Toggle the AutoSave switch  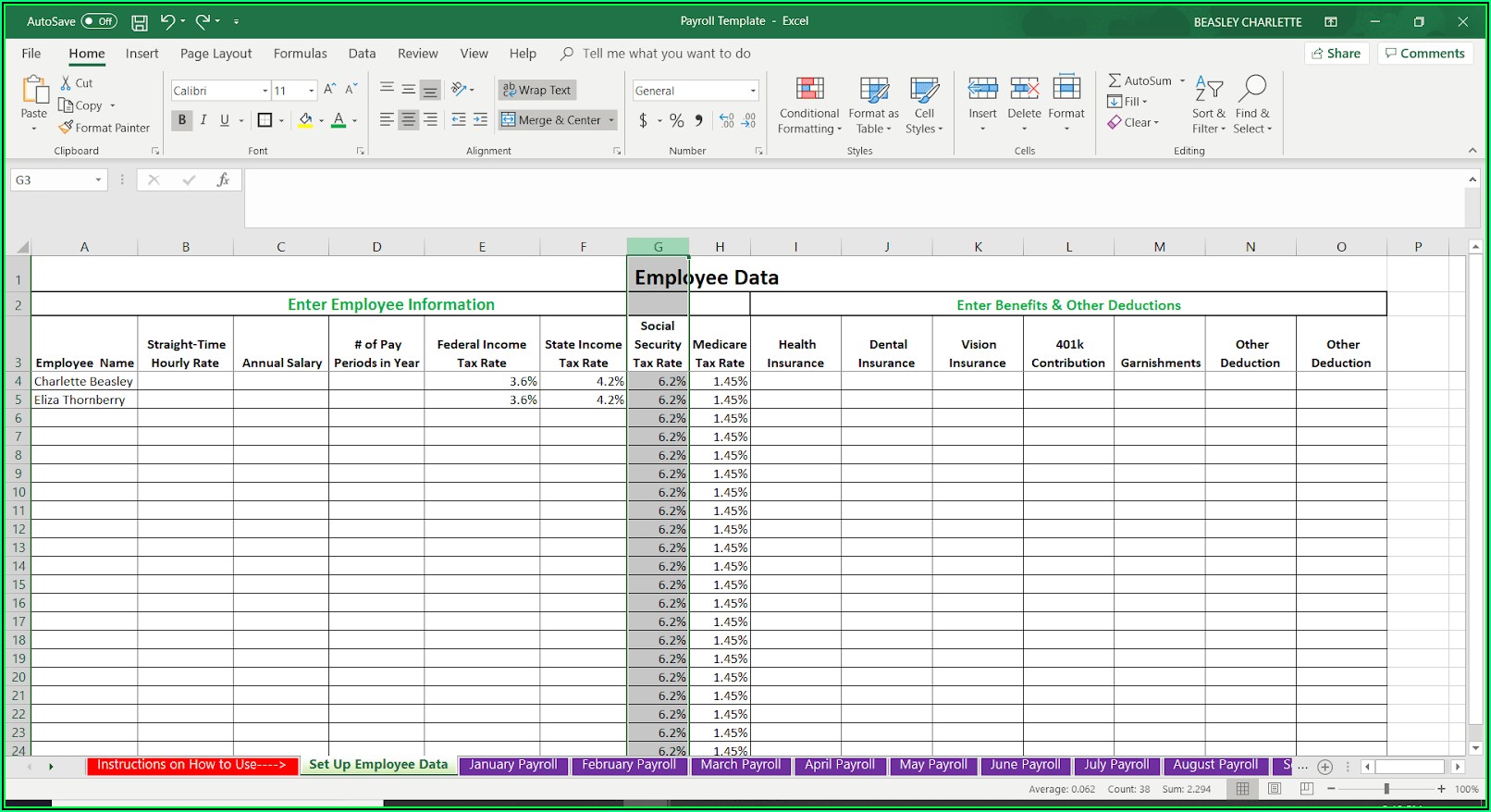coord(99,21)
